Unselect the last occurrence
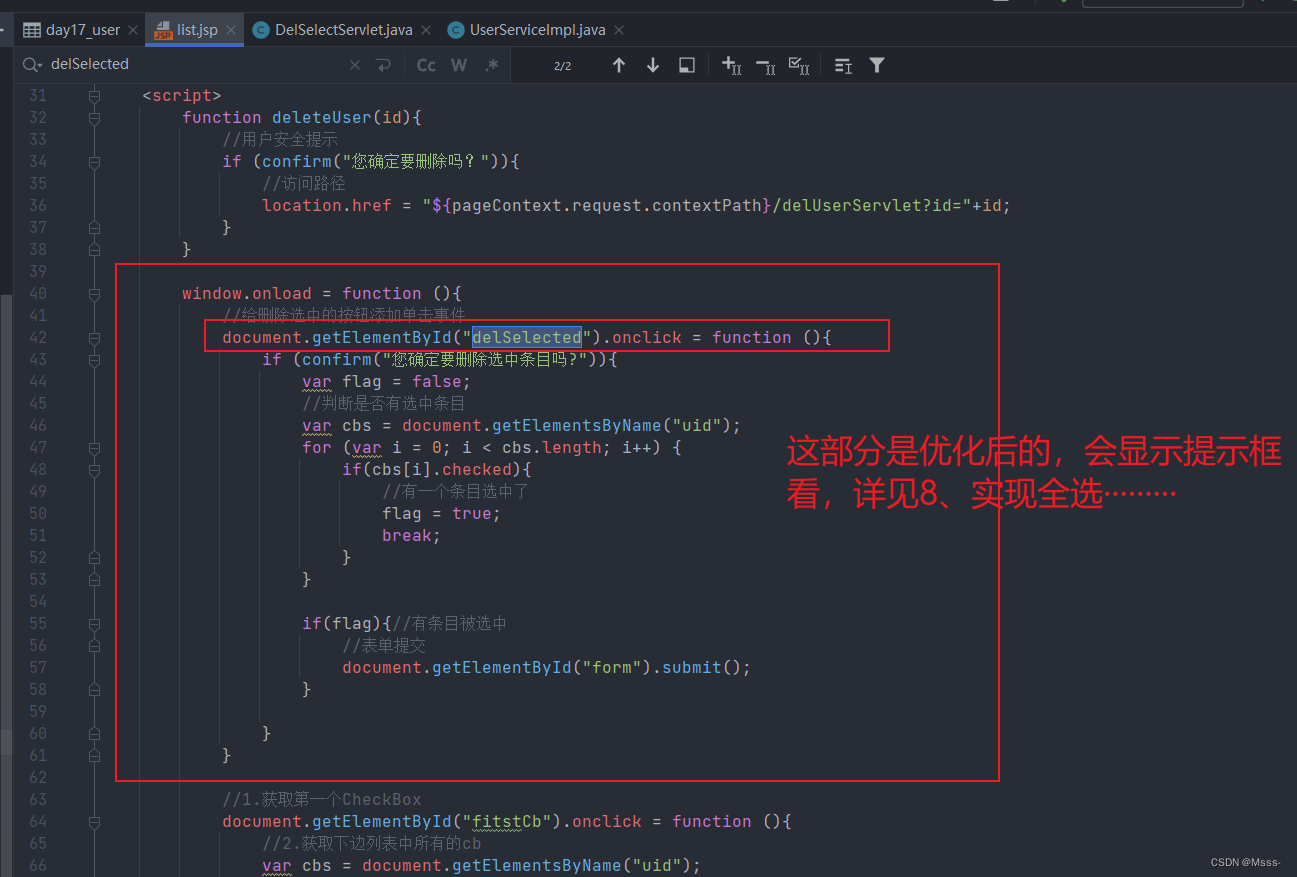 pos(765,65)
